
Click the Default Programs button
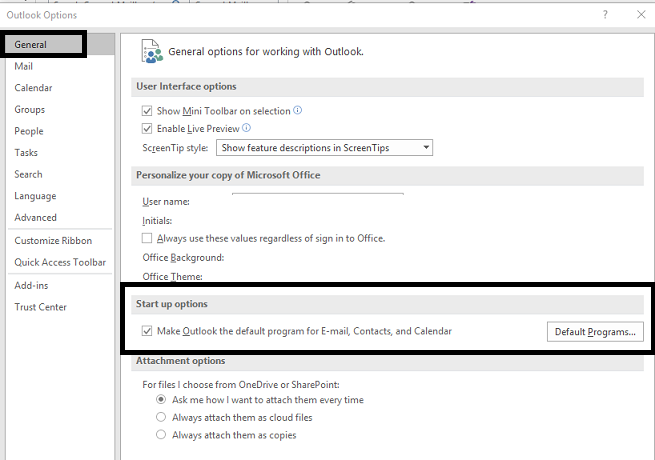595,332
